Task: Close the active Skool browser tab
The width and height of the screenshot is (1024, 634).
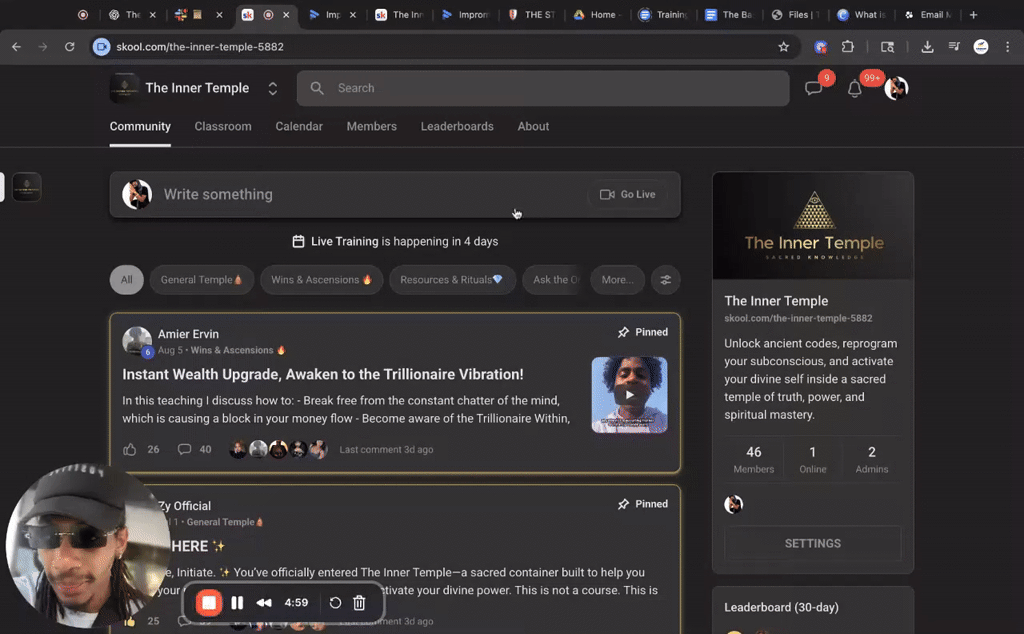Action: (x=286, y=14)
